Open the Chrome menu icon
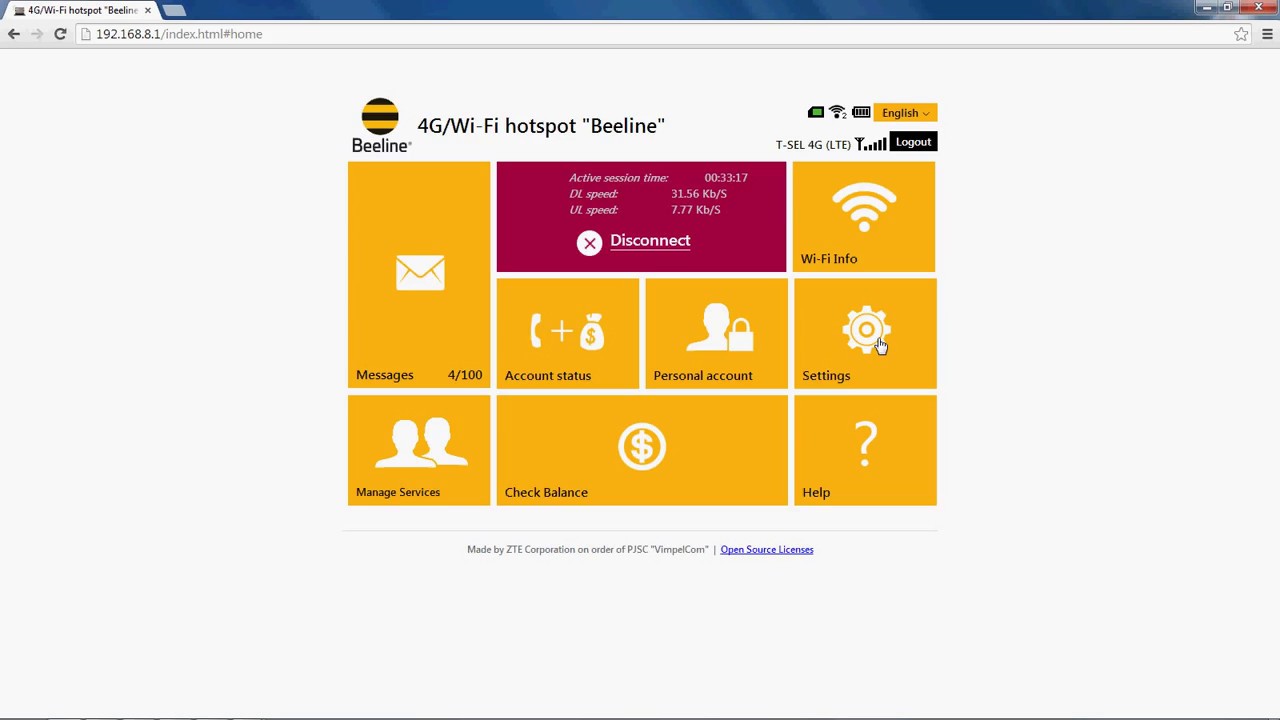 (1267, 34)
